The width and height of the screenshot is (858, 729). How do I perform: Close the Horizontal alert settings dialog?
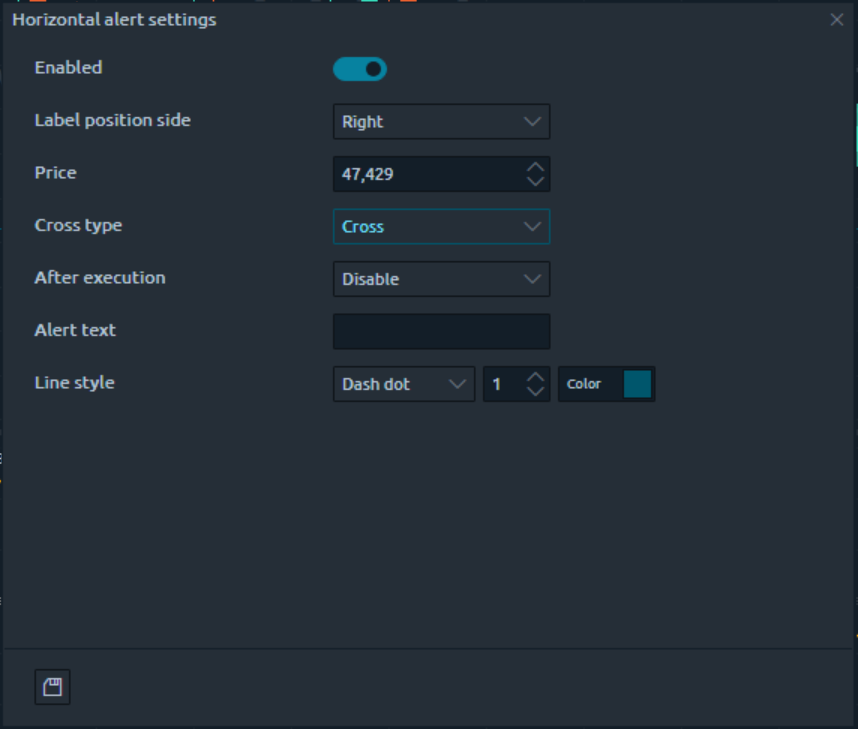point(837,20)
